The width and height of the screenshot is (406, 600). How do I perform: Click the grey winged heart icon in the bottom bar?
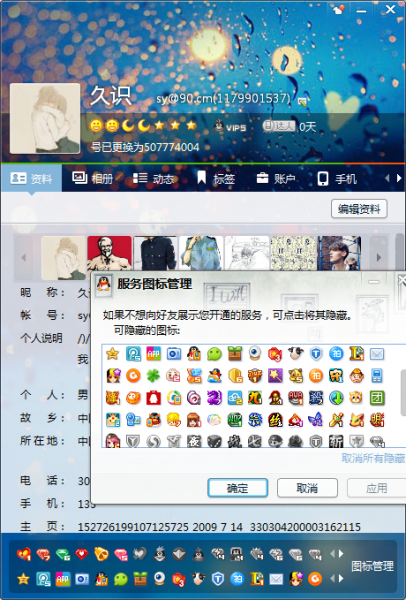tap(140, 554)
